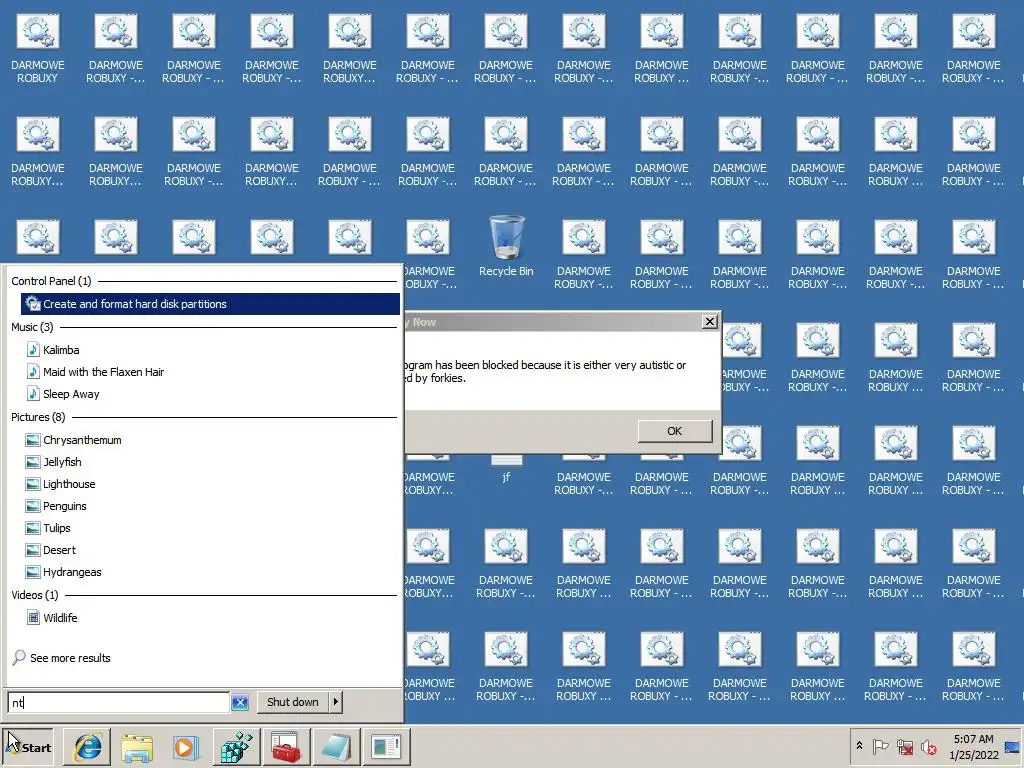Click the red toolbox icon in taskbar

pyautogui.click(x=286, y=747)
